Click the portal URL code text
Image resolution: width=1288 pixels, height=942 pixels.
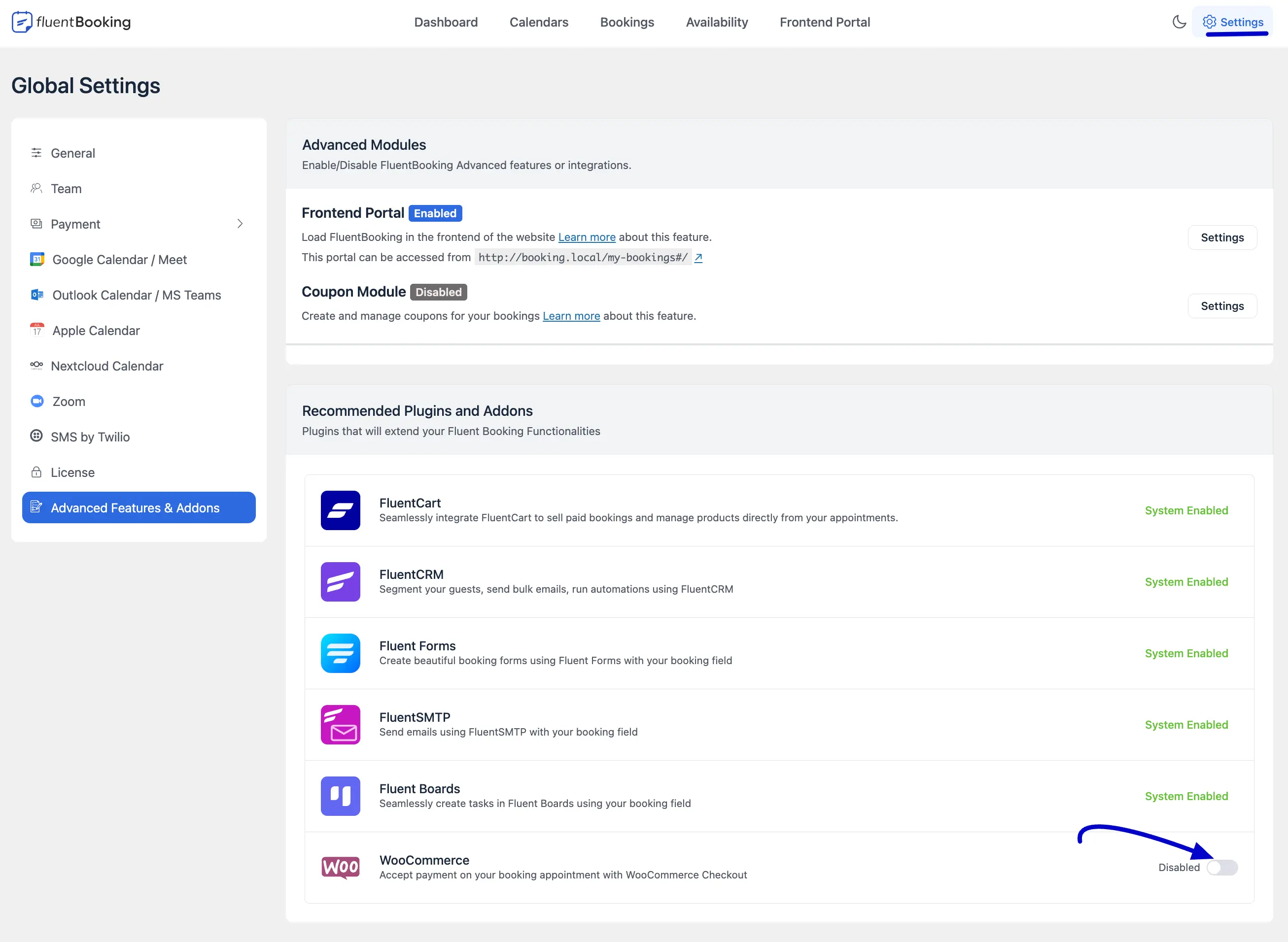[583, 257]
